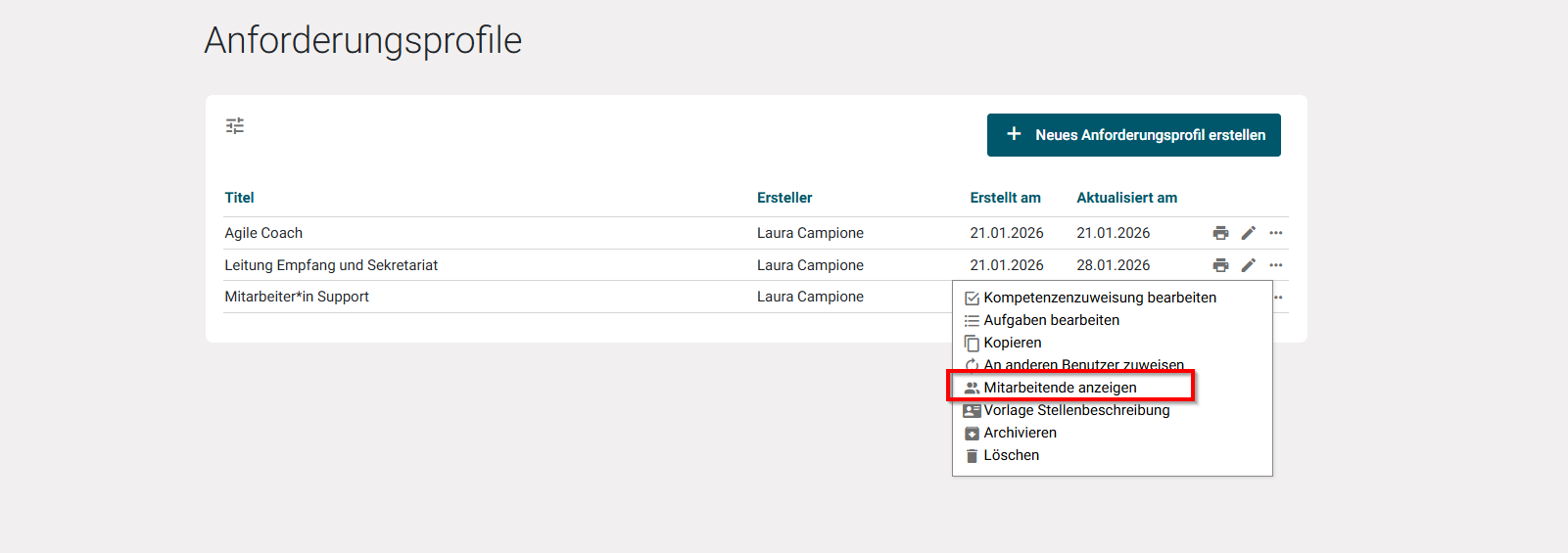The image size is (1568, 553).
Task: Select Löschen to delete the profile
Action: click(x=1011, y=455)
